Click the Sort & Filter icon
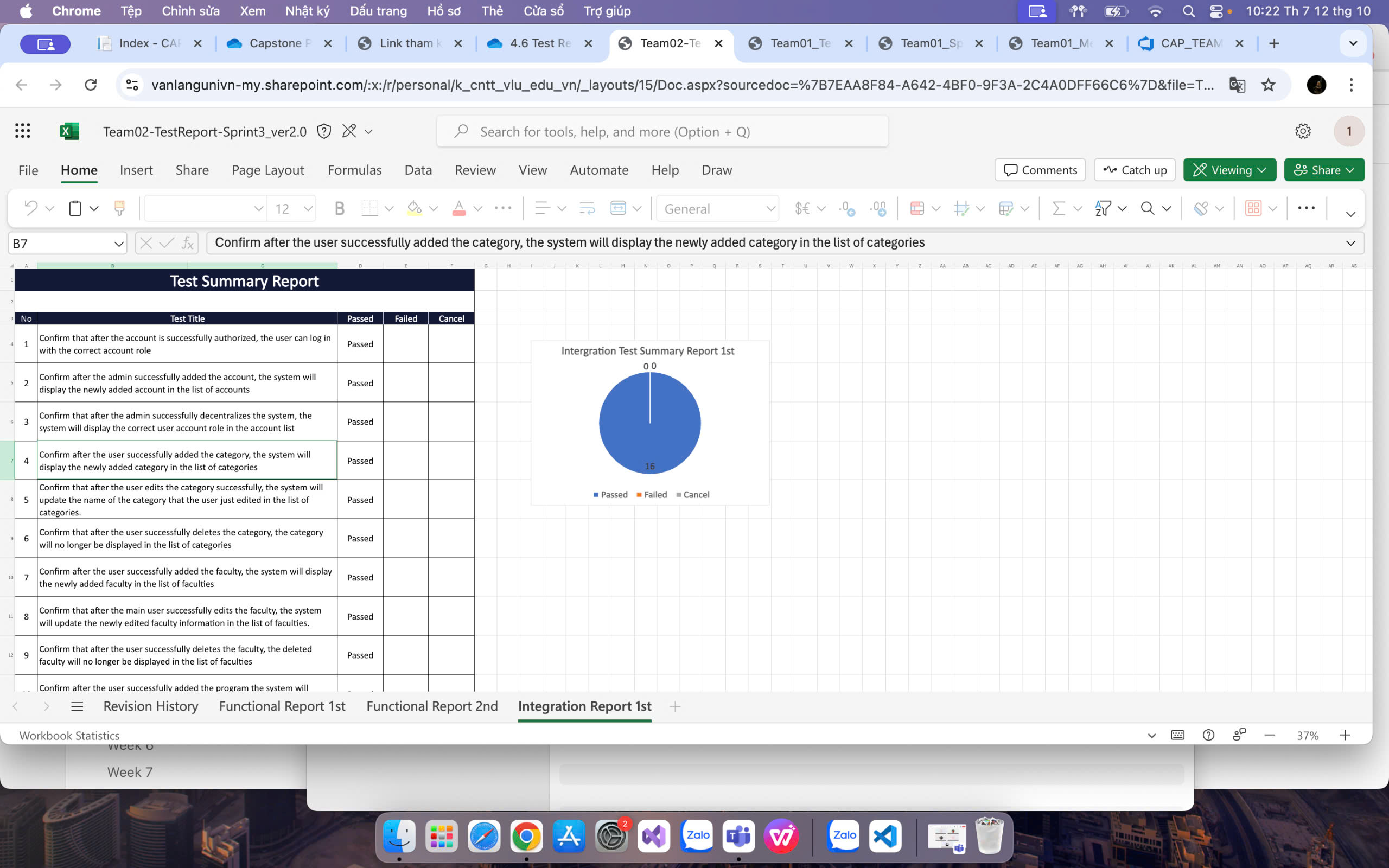 [1103, 208]
